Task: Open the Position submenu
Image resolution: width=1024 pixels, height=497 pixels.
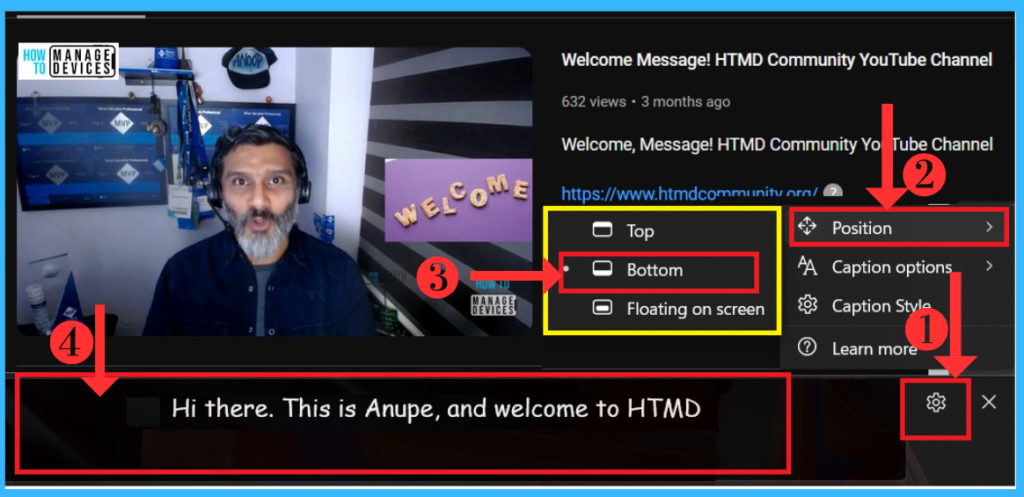Action: pyautogui.click(x=898, y=227)
